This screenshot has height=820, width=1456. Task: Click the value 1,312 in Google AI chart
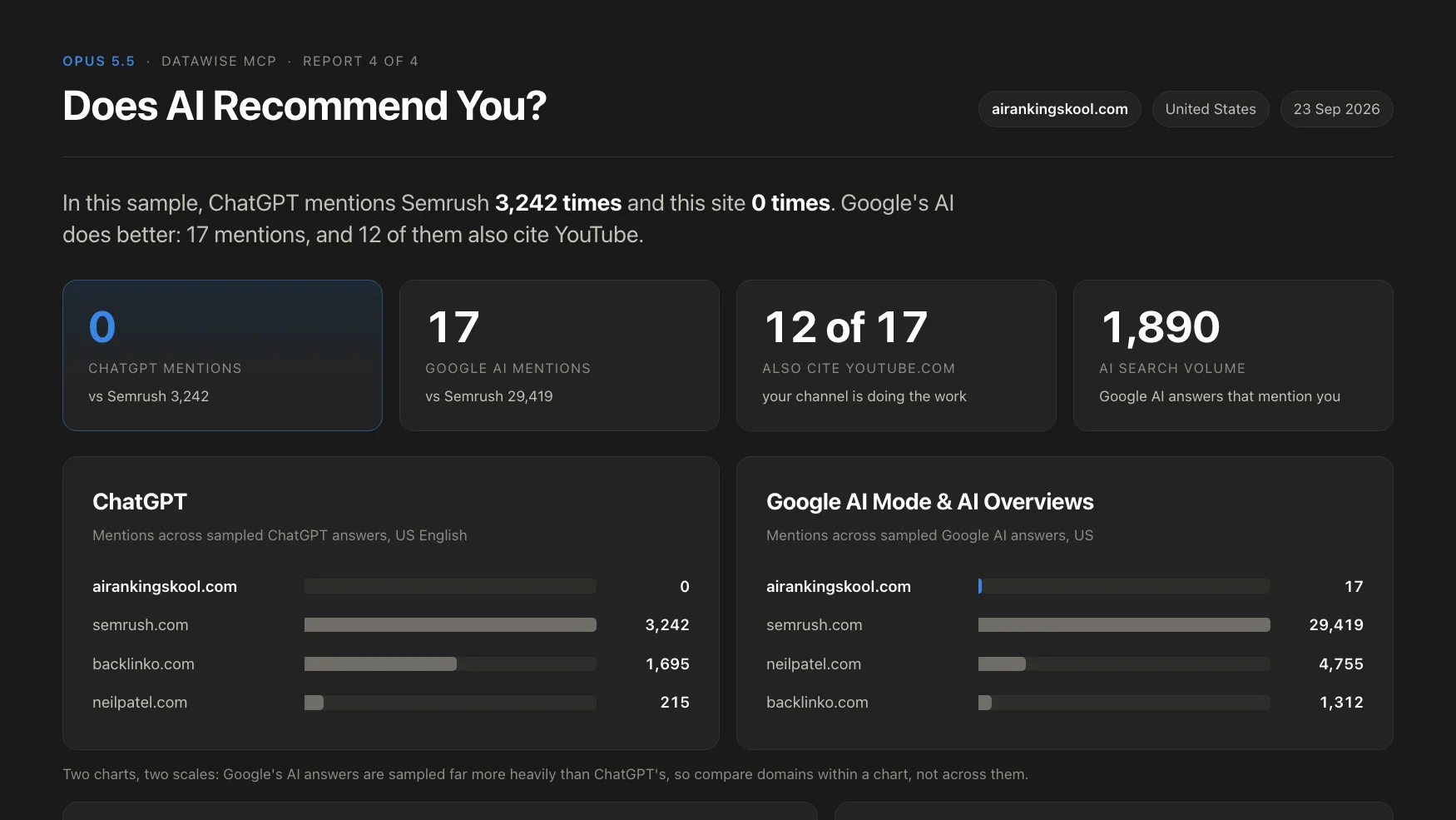[x=1341, y=702]
